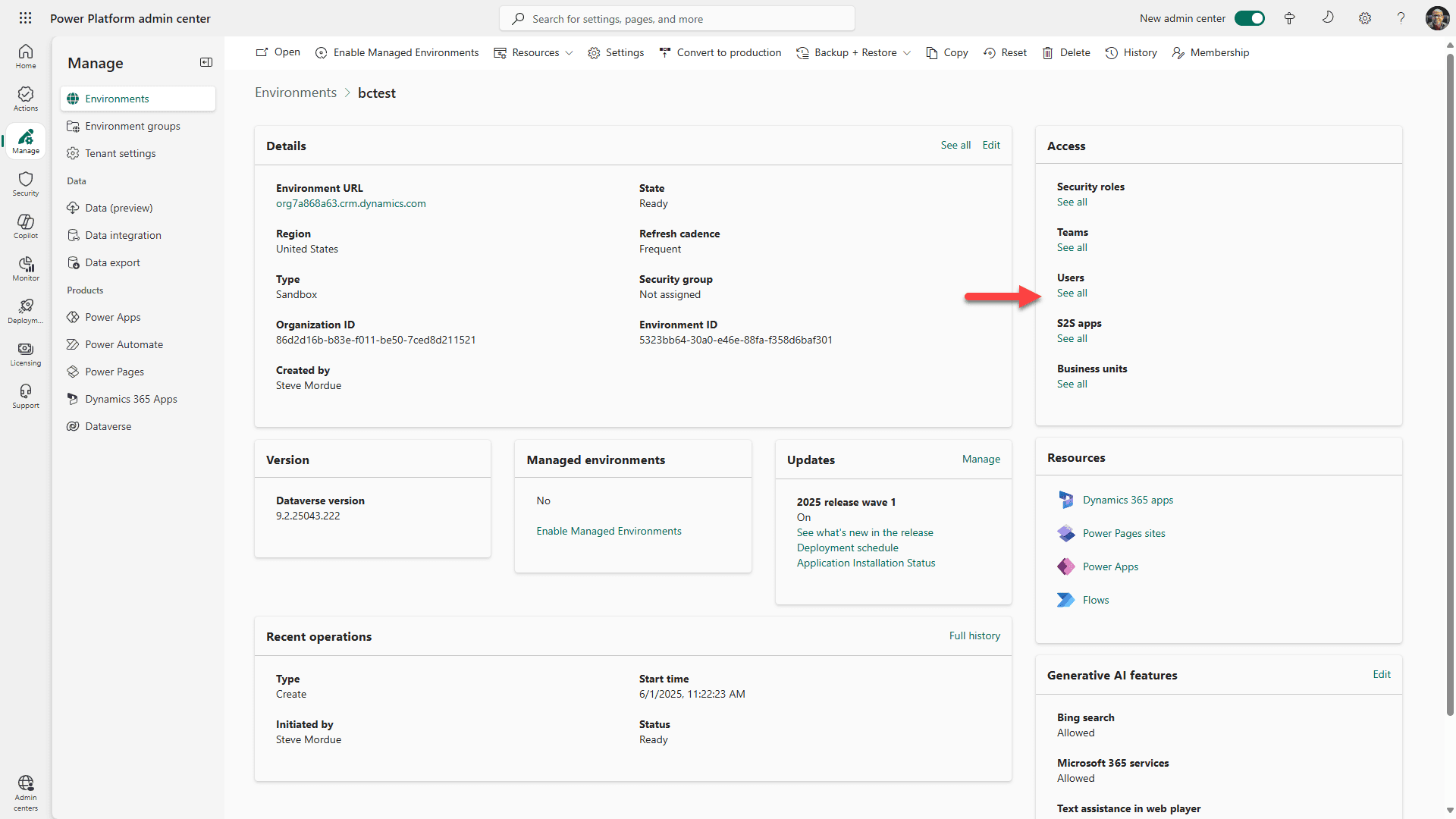Screen dimensions: 1456x819
Task: Click the vertical page scrollbar
Action: [x=1449, y=379]
